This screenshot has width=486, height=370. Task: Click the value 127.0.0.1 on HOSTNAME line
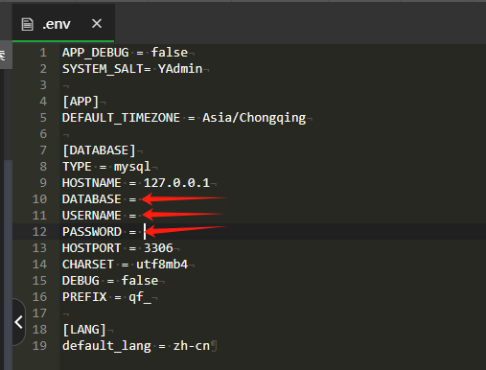tap(177, 183)
